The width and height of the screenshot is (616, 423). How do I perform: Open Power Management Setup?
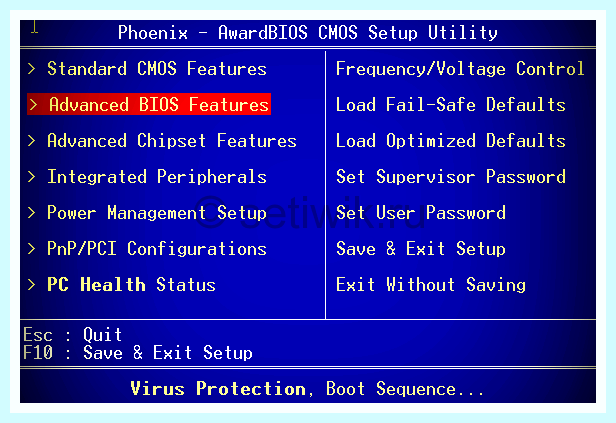(157, 213)
